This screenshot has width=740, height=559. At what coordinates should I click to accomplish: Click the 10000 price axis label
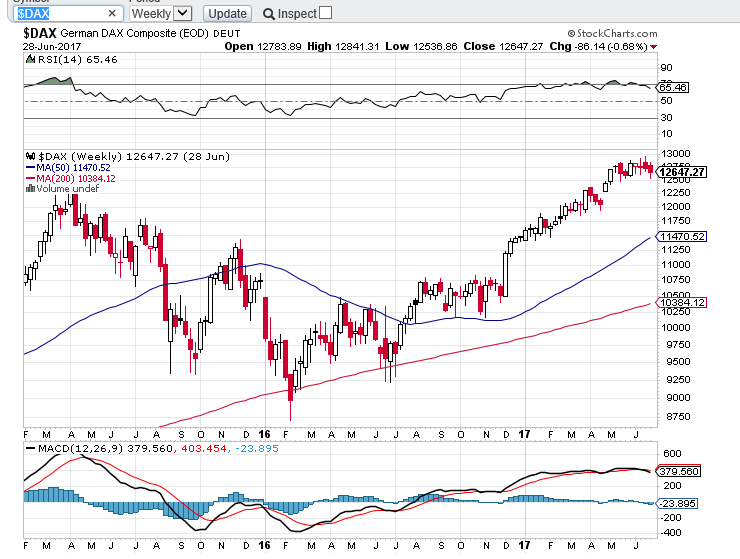click(x=676, y=328)
